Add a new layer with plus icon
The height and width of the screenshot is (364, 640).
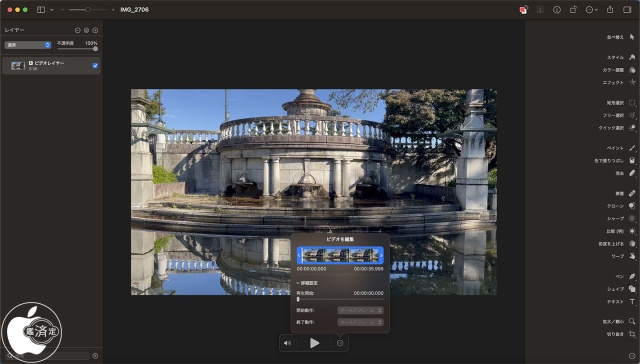(x=95, y=30)
